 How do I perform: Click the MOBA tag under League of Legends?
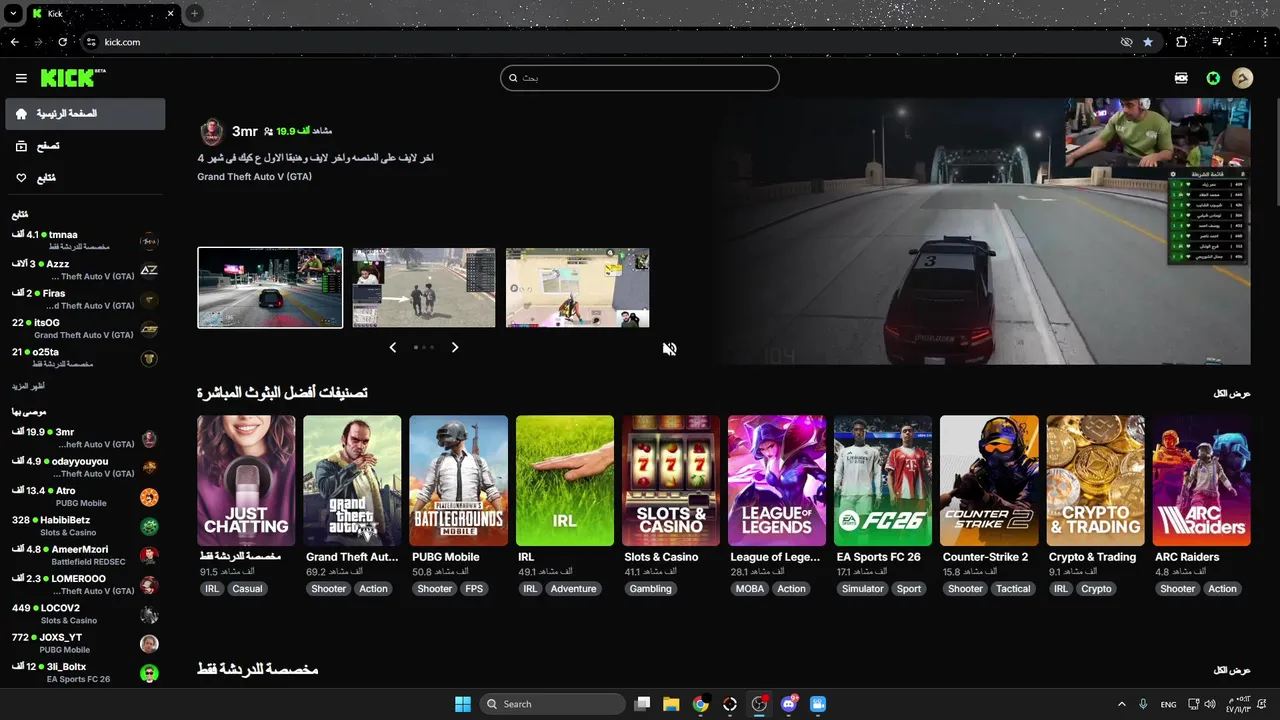[x=750, y=589]
